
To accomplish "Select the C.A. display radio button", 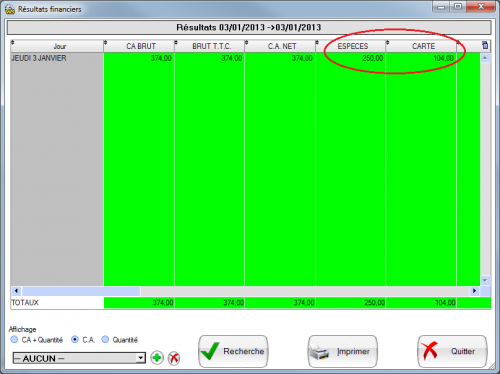I will pos(75,340).
